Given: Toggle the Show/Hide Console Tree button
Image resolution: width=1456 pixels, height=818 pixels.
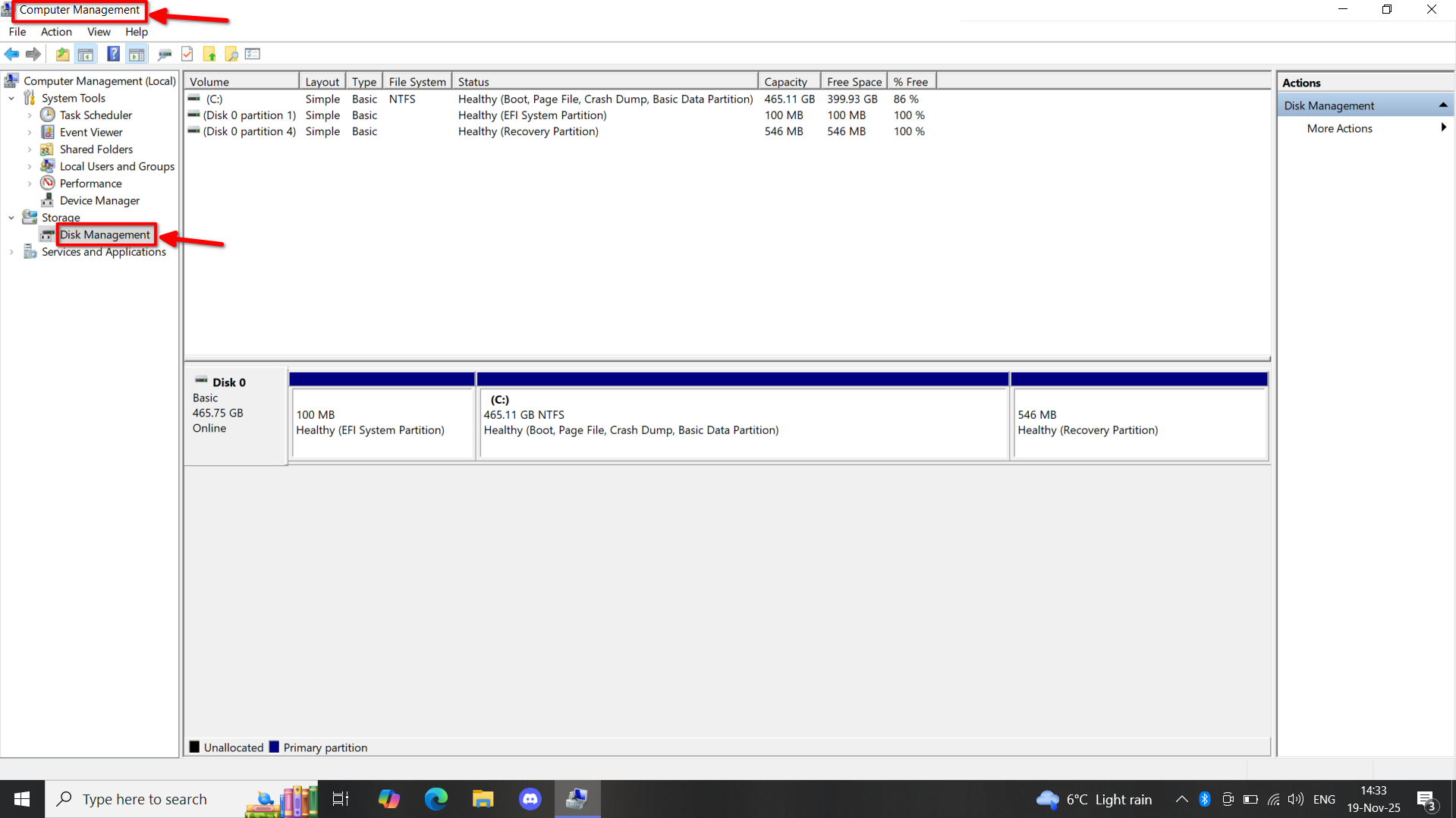Looking at the screenshot, I should (86, 54).
